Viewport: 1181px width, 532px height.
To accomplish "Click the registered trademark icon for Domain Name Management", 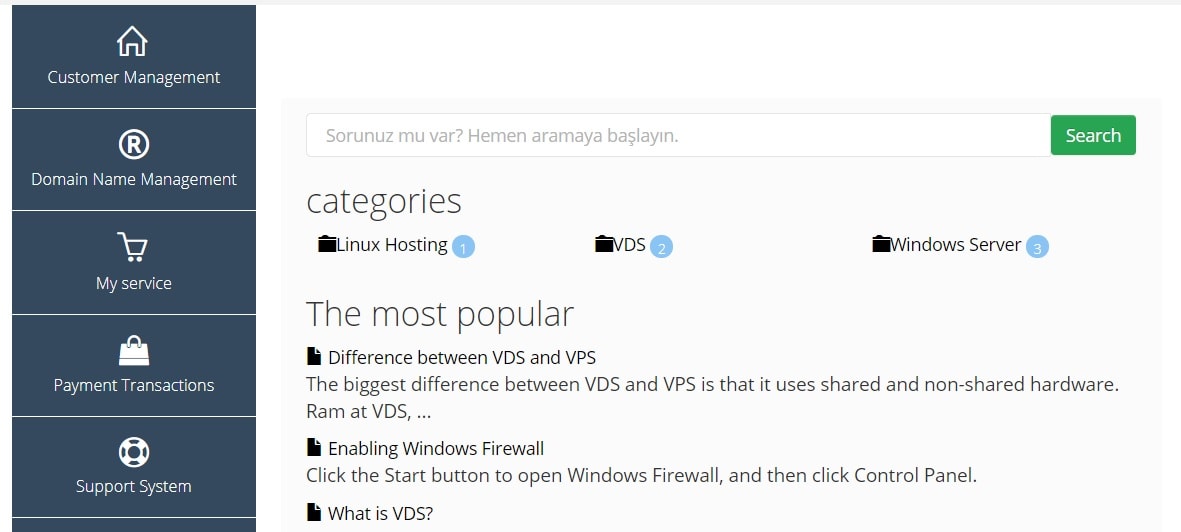I will click(x=133, y=144).
